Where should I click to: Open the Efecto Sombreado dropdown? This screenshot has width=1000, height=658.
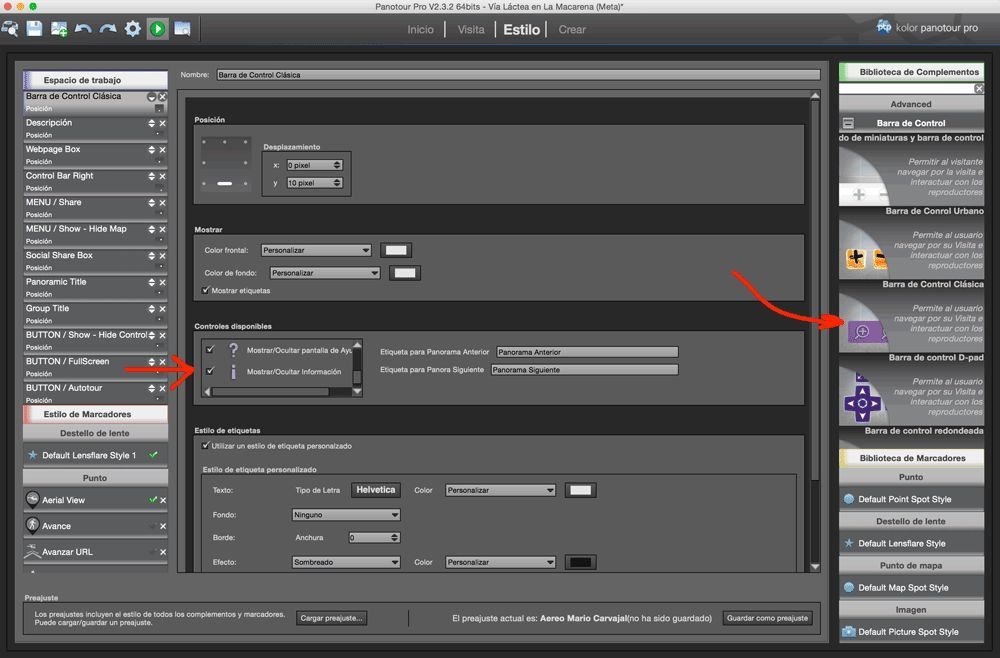(346, 562)
